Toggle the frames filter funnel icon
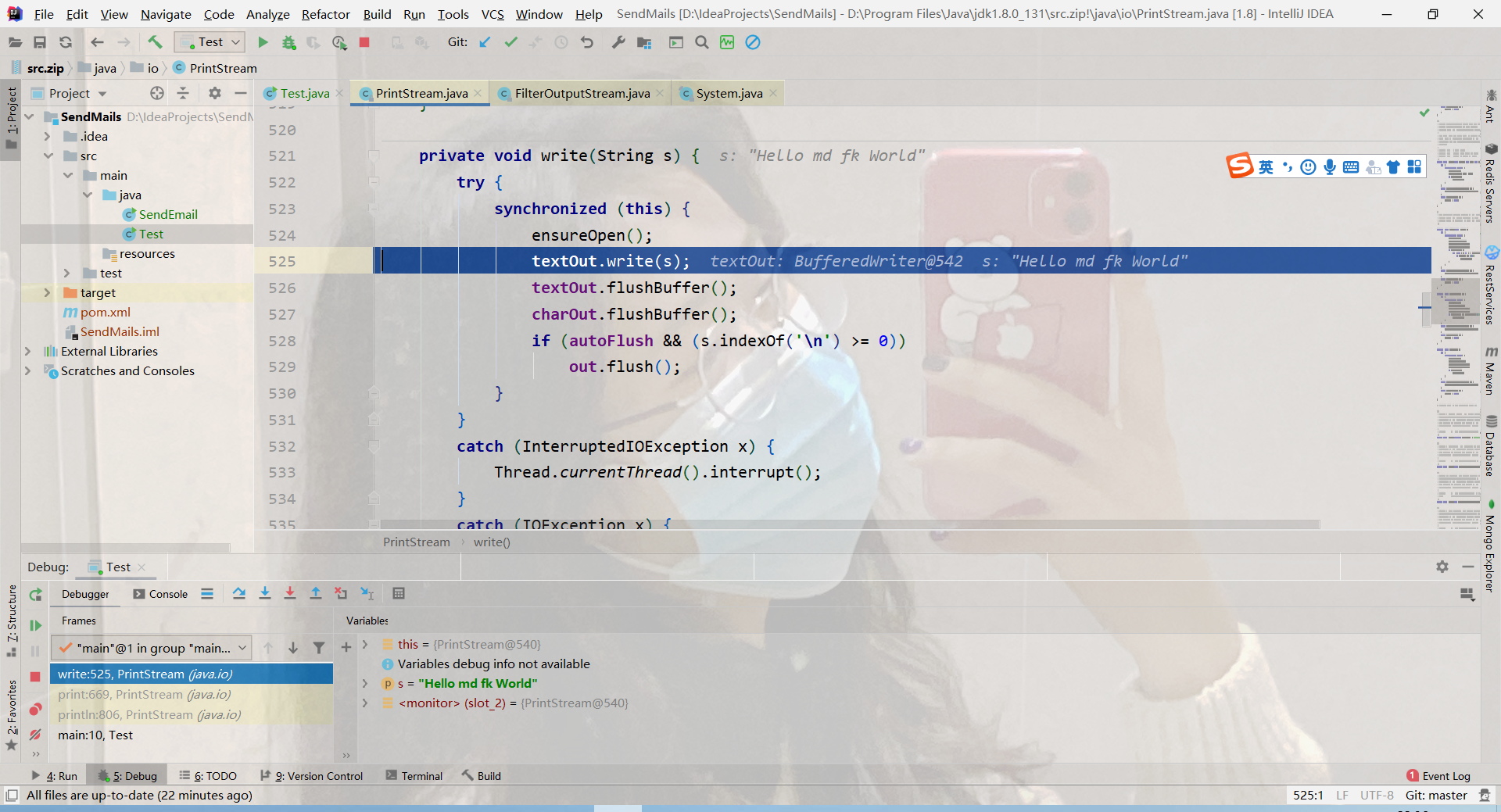Image resolution: width=1501 pixels, height=812 pixels. coord(319,648)
